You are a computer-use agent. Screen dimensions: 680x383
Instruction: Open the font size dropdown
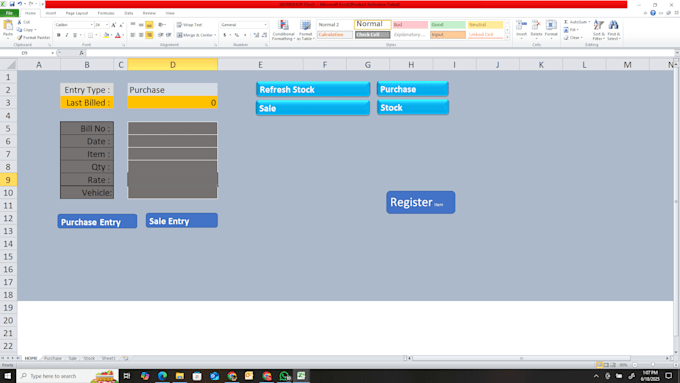click(x=107, y=25)
